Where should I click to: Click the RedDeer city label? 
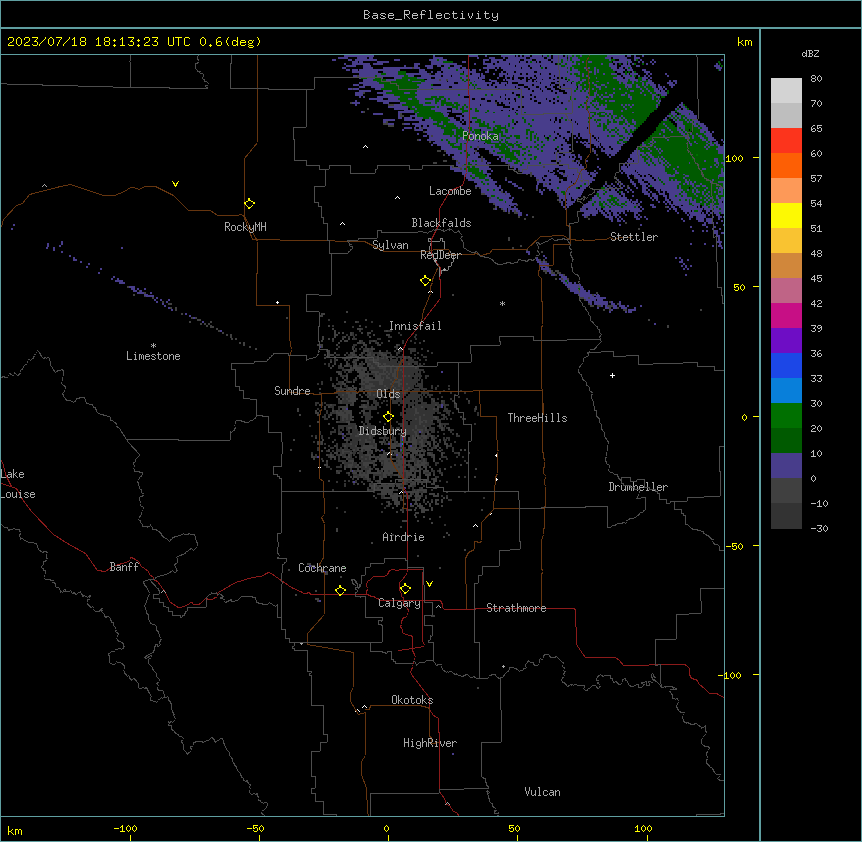coord(440,255)
